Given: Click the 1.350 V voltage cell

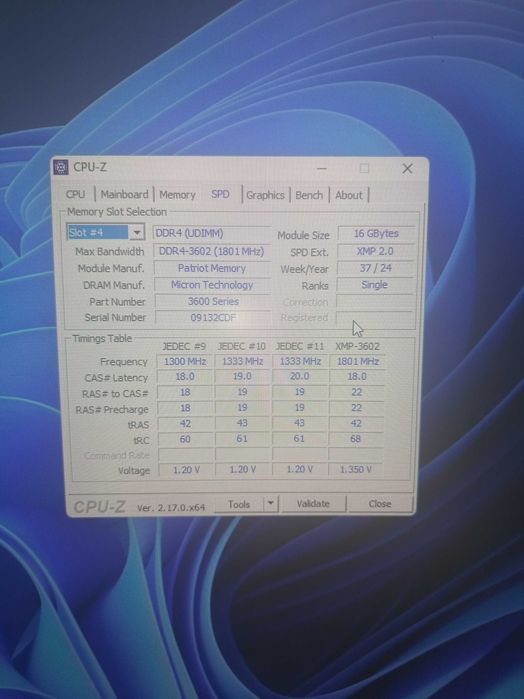Looking at the screenshot, I should (355, 469).
